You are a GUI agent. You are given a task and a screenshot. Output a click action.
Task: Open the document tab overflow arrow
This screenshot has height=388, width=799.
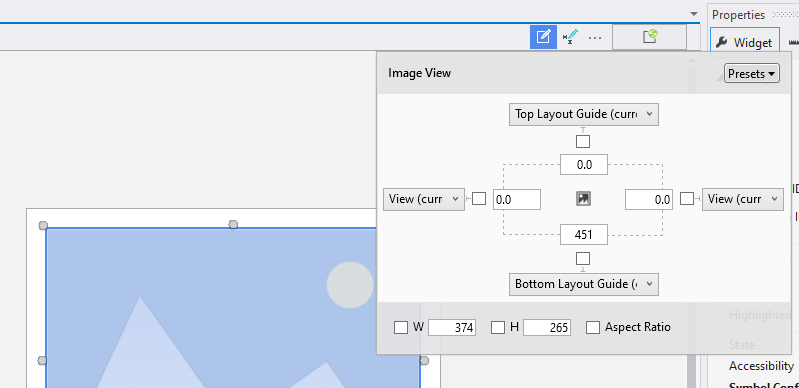point(694,14)
